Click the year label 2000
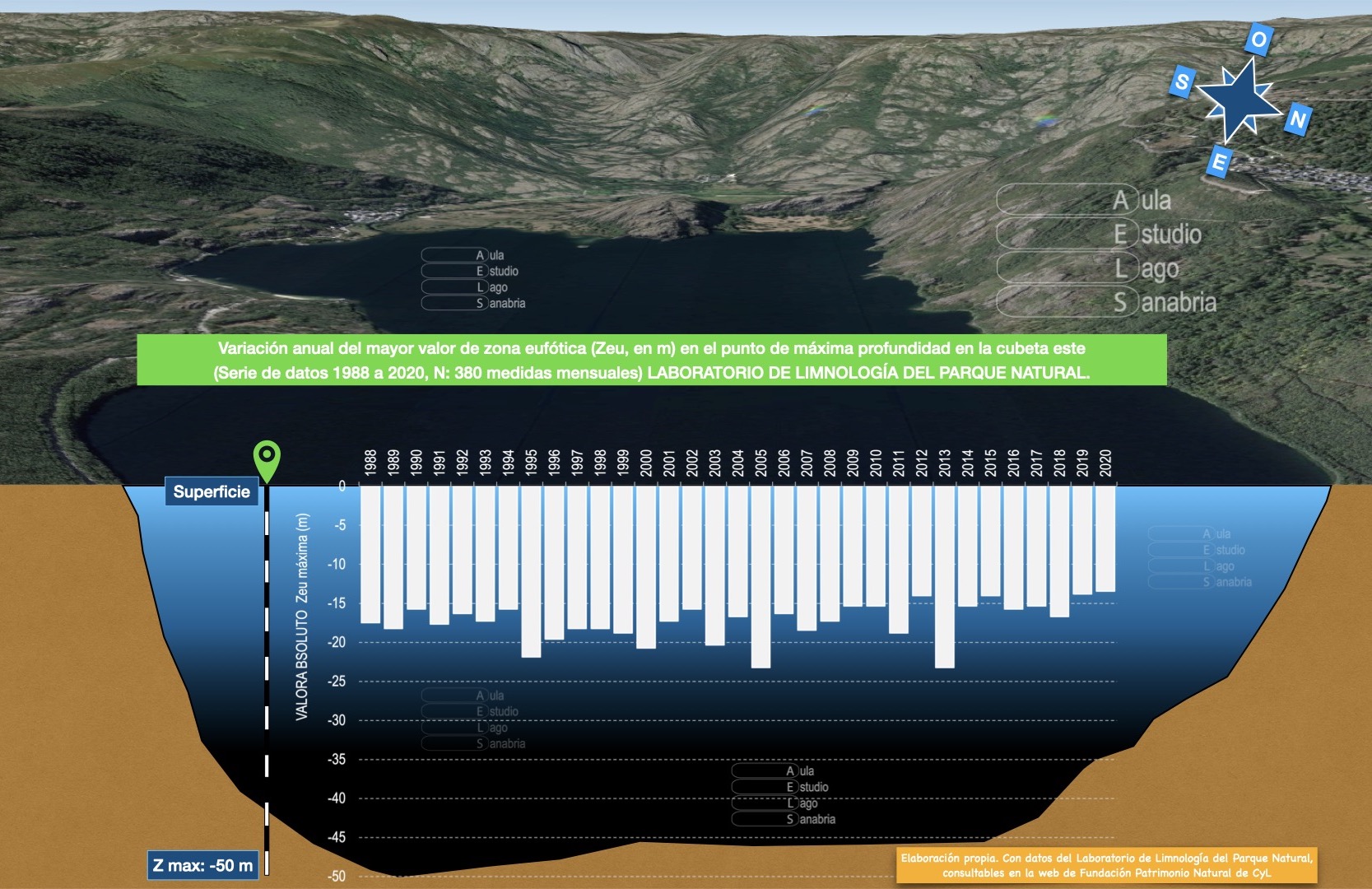This screenshot has width=1372, height=889. (x=646, y=463)
